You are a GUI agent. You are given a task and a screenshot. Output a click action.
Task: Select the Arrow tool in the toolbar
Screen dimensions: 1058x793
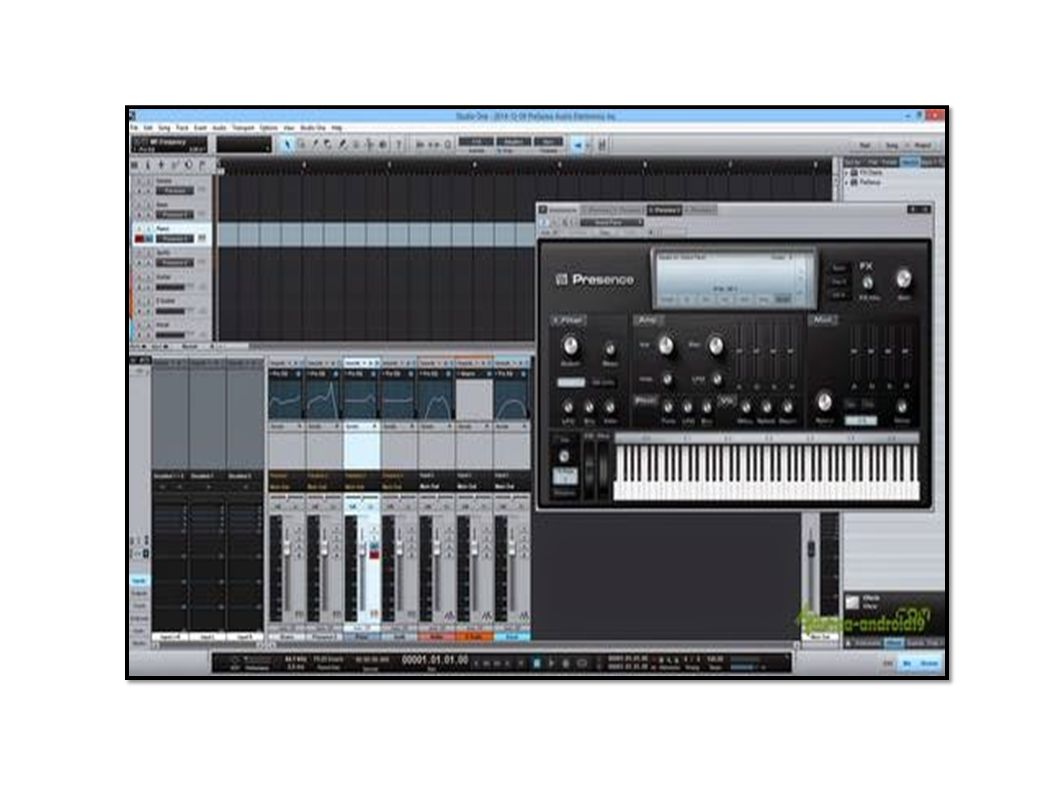point(287,144)
